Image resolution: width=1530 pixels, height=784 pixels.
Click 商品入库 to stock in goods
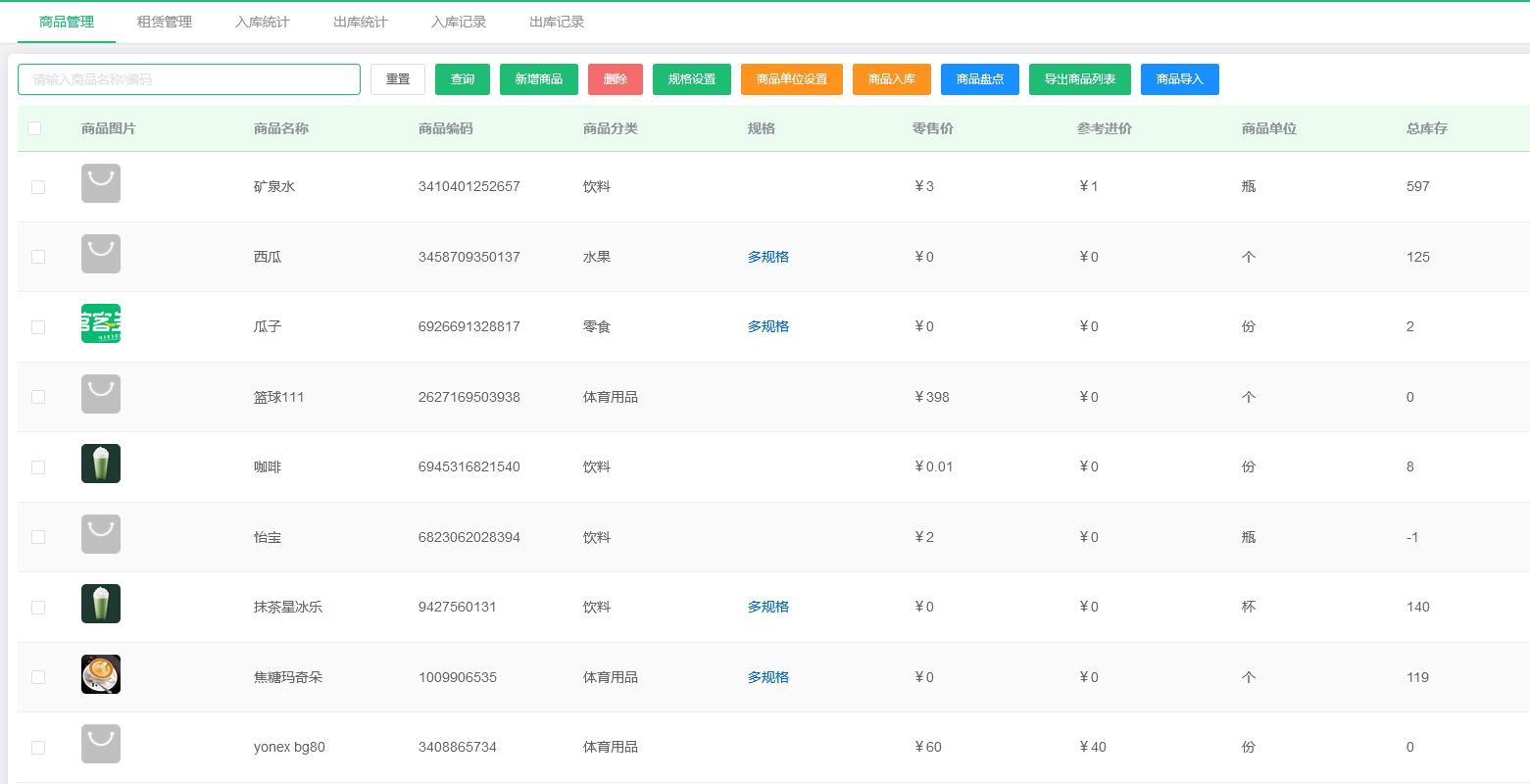pyautogui.click(x=891, y=79)
